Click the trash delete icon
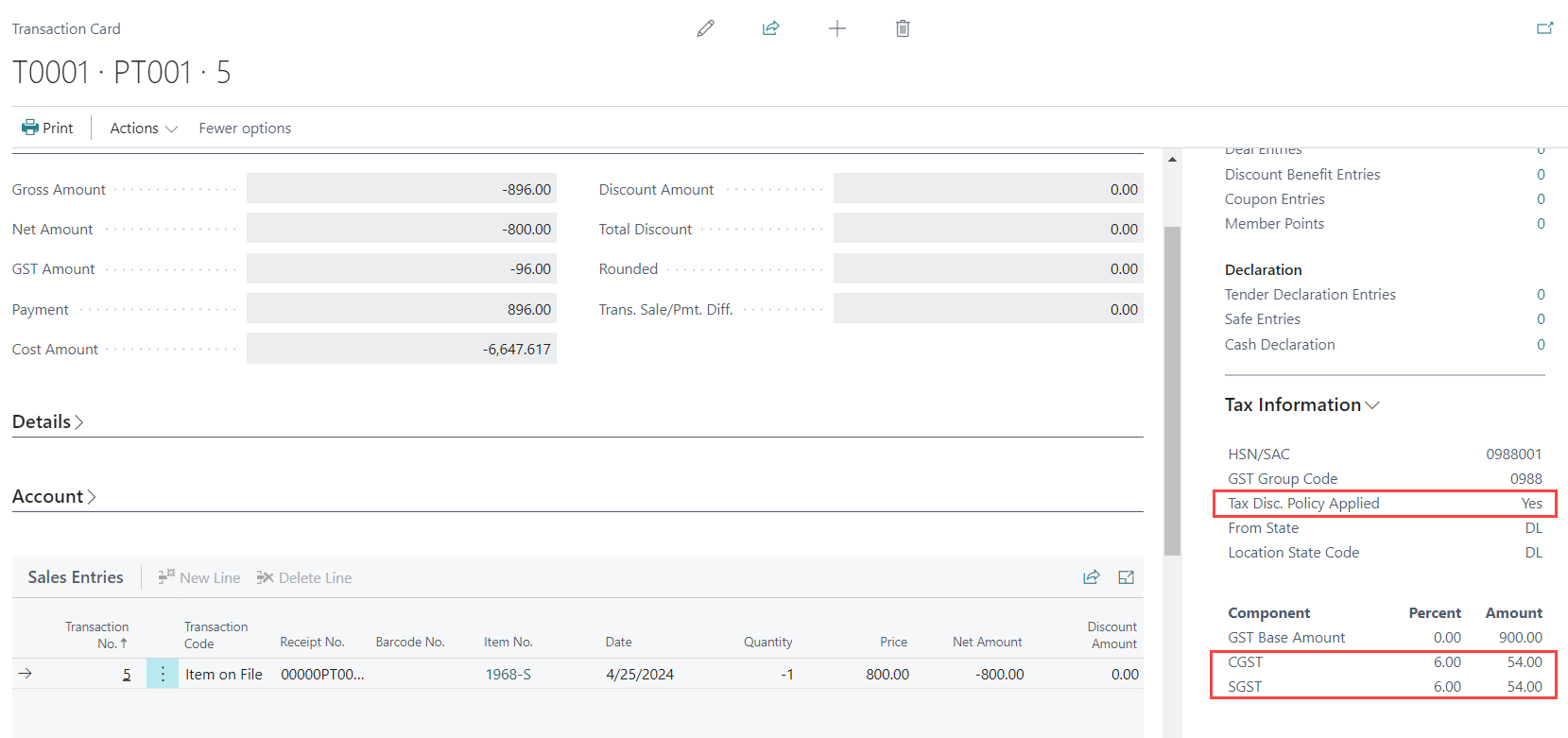The image size is (1568, 738). pos(903,28)
